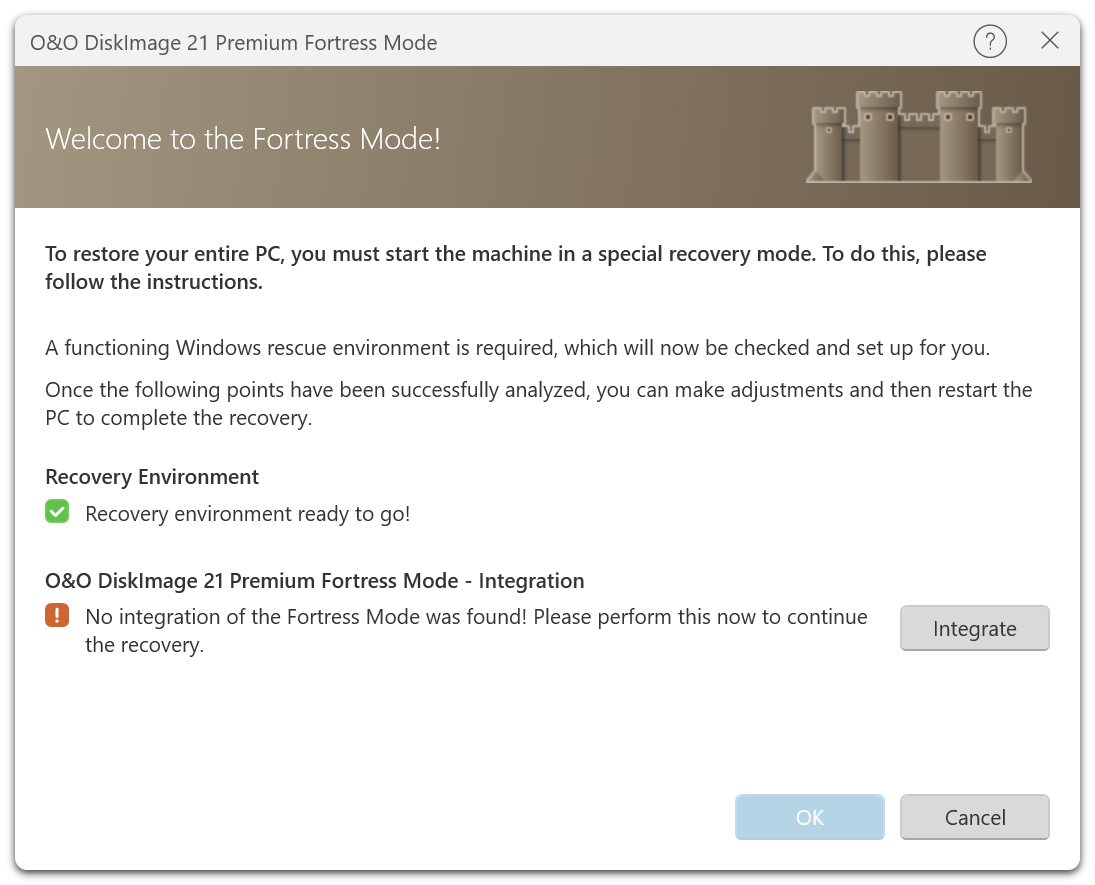Viewport: 1095px width, 885px height.
Task: Click 'A functioning Windows rescue environment' sentence
Action: click(517, 348)
